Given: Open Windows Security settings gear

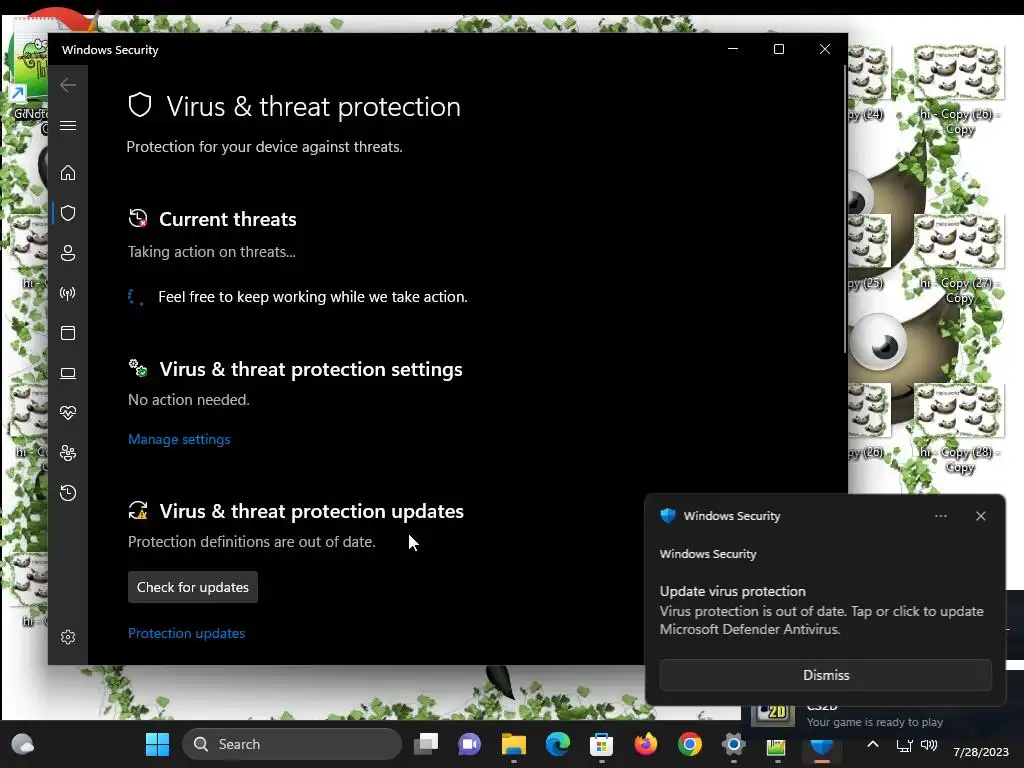Looking at the screenshot, I should (x=68, y=637).
